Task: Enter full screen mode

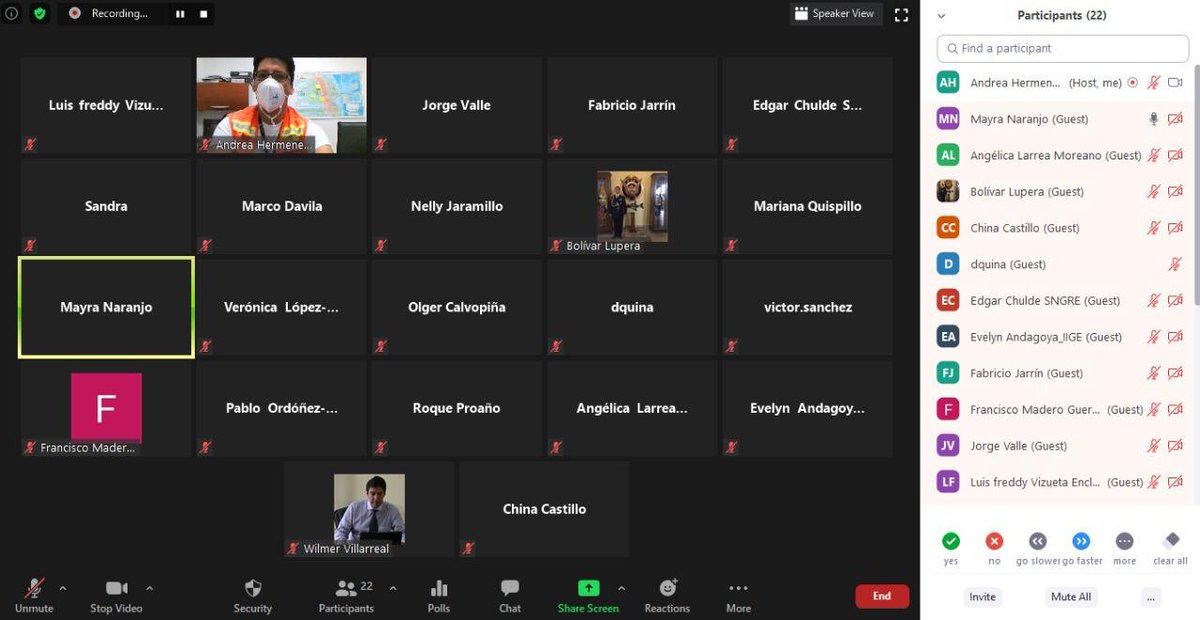Action: click(901, 14)
